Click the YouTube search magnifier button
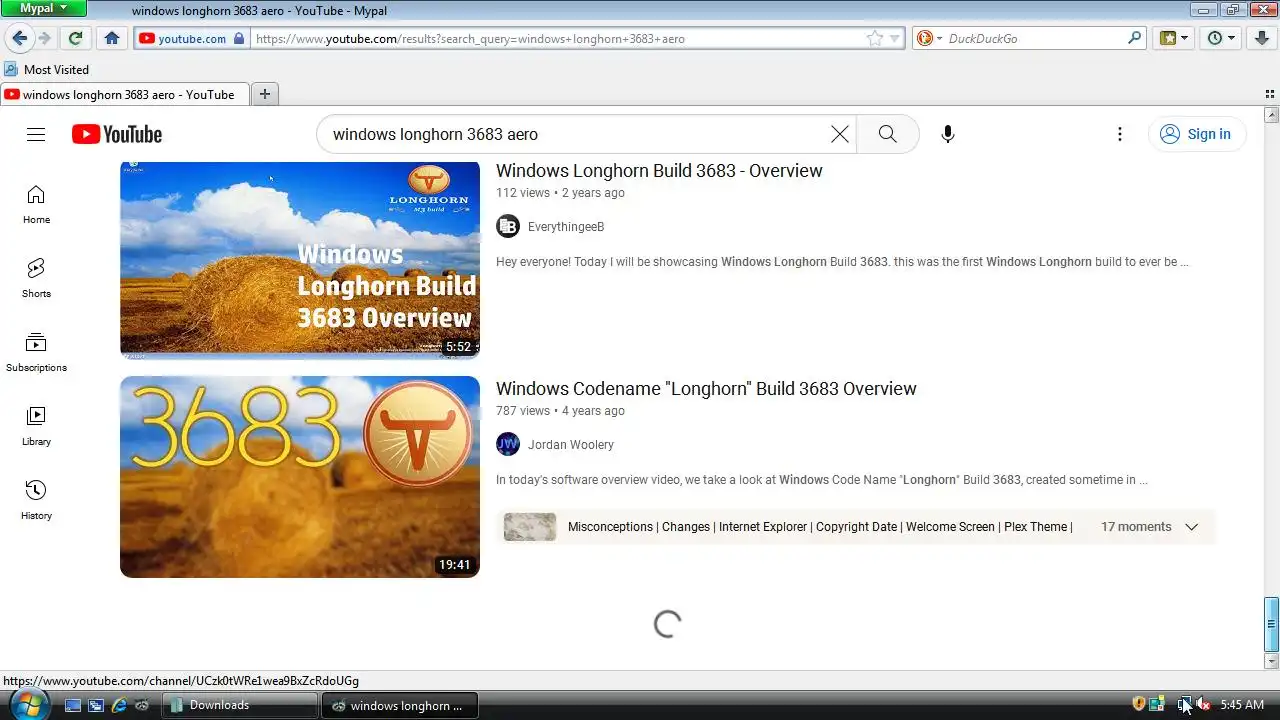This screenshot has width=1280, height=720. point(888,134)
